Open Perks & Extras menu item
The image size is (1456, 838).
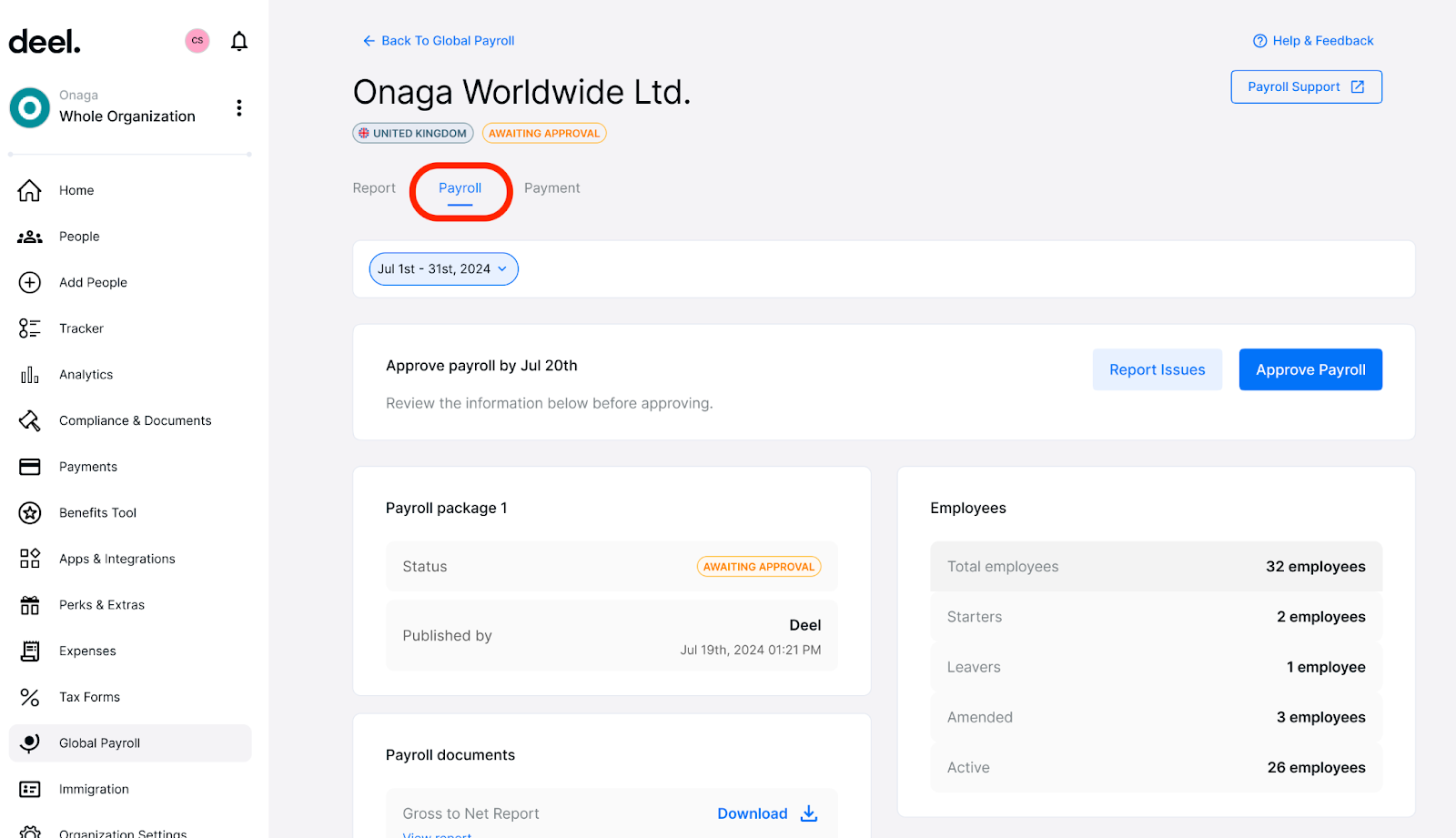(x=130, y=605)
